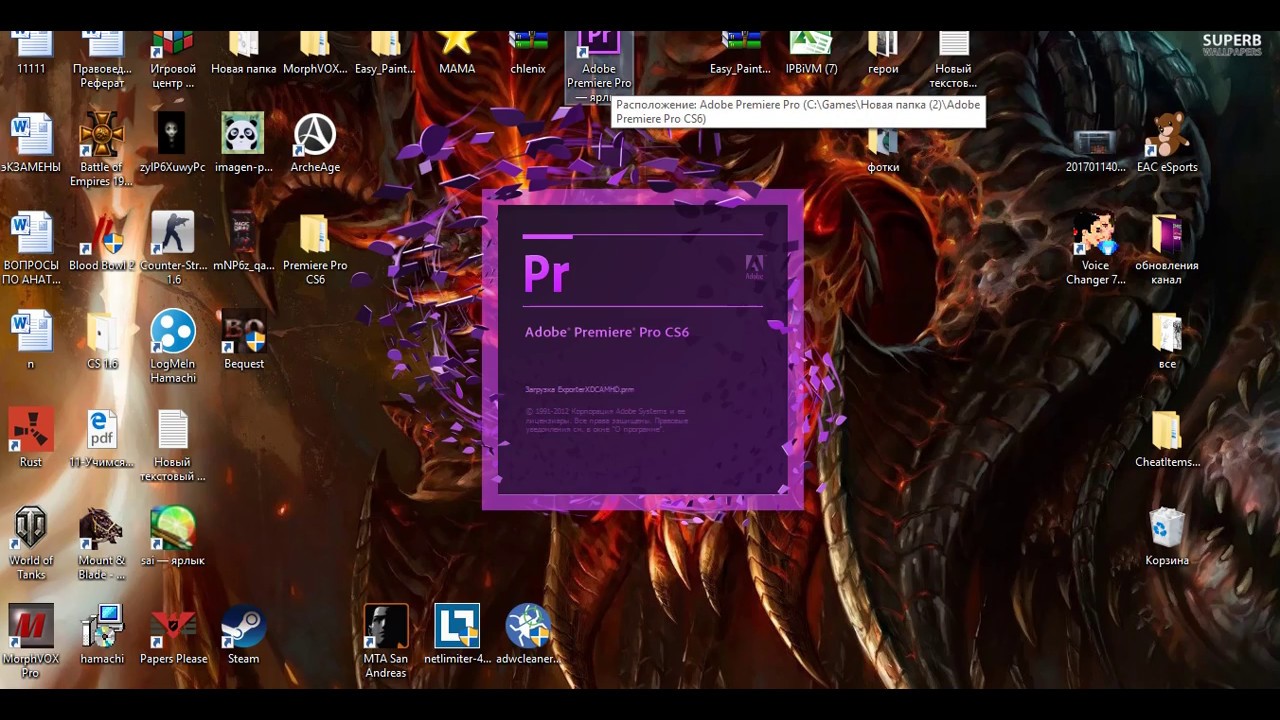Open the zyIP6XuwyPc image file
Viewport: 1280px width, 720px height.
(173, 143)
